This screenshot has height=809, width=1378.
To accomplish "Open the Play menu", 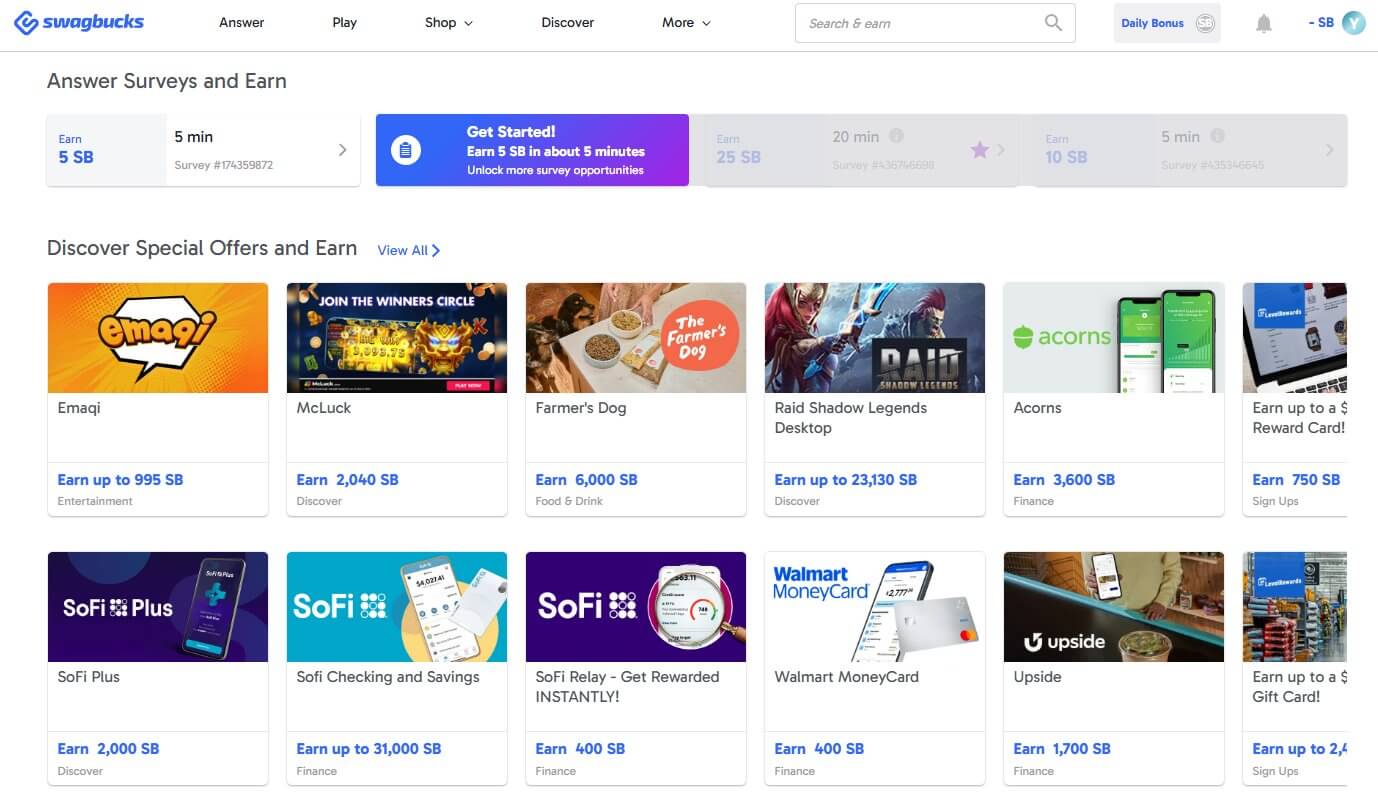I will [x=344, y=22].
